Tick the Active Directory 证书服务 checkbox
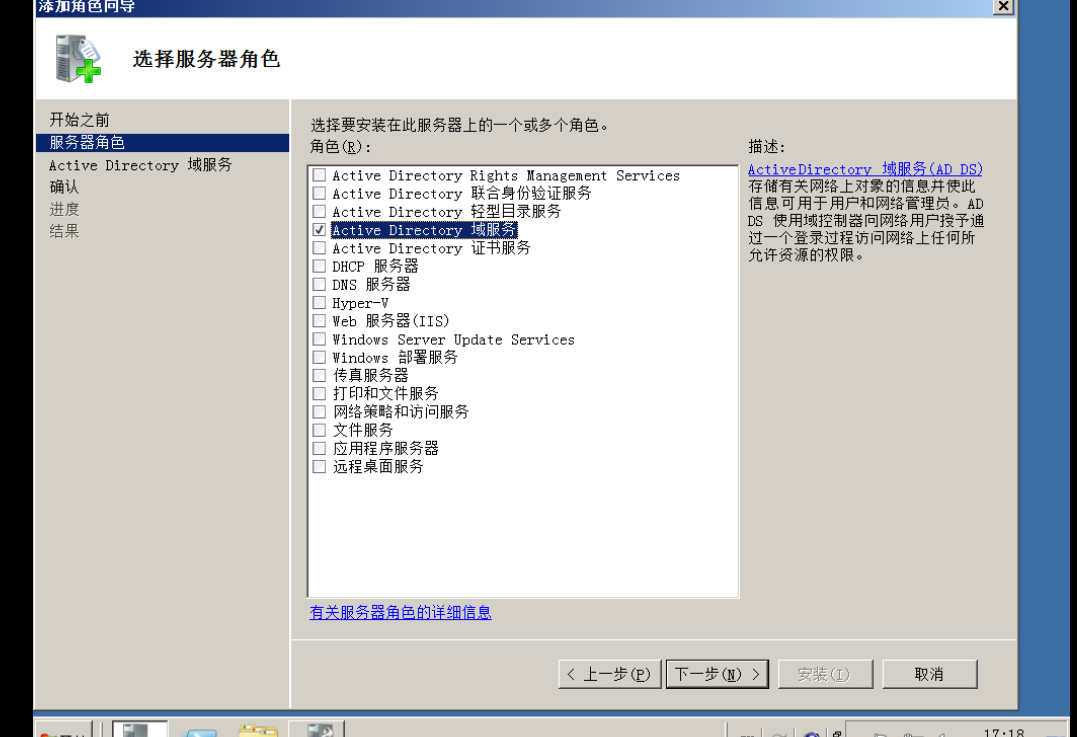 (x=319, y=248)
